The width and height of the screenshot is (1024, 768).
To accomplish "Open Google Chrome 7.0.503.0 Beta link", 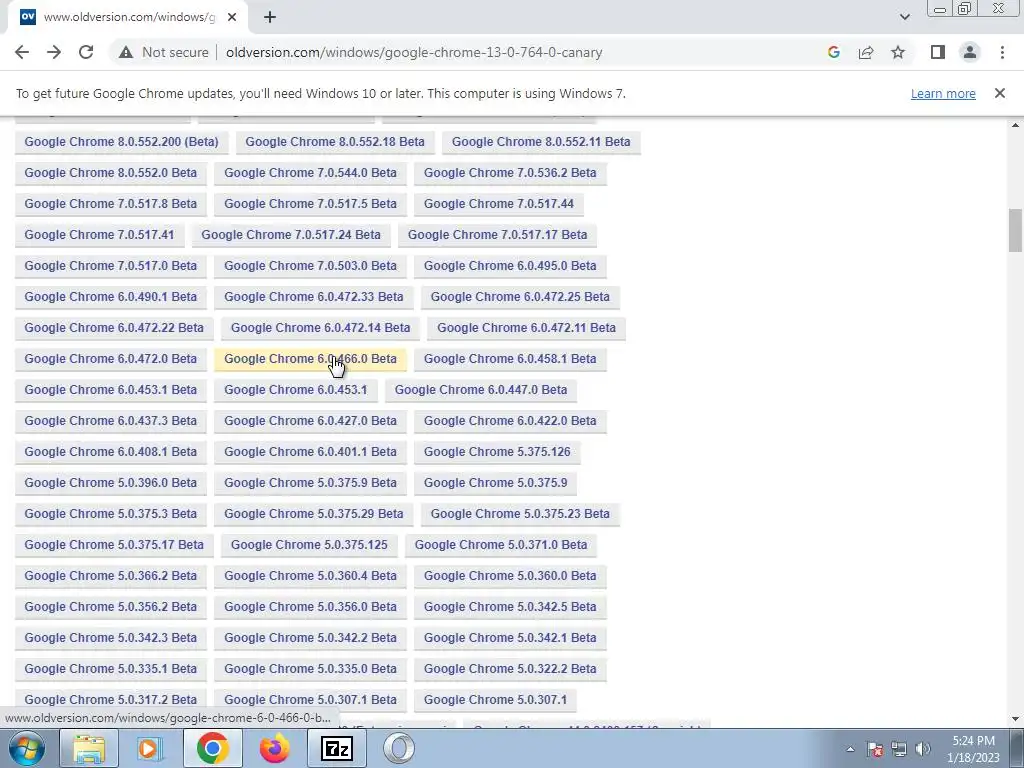I will click(310, 266).
